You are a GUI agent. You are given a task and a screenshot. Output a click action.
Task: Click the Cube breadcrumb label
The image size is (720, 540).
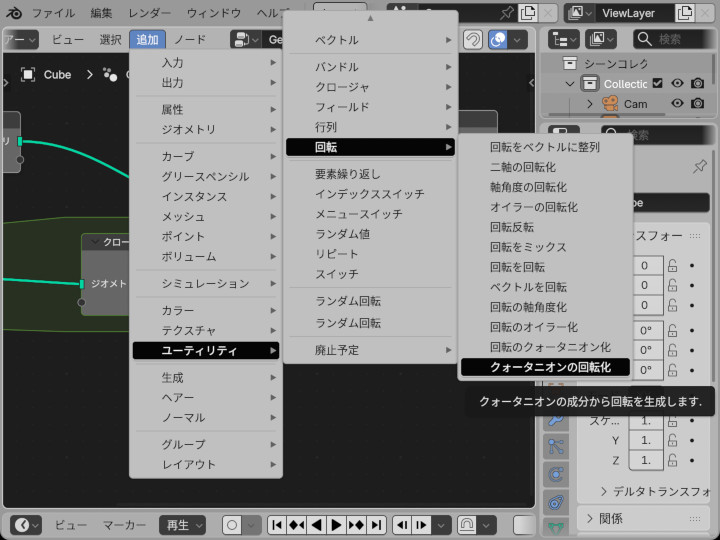pos(57,74)
